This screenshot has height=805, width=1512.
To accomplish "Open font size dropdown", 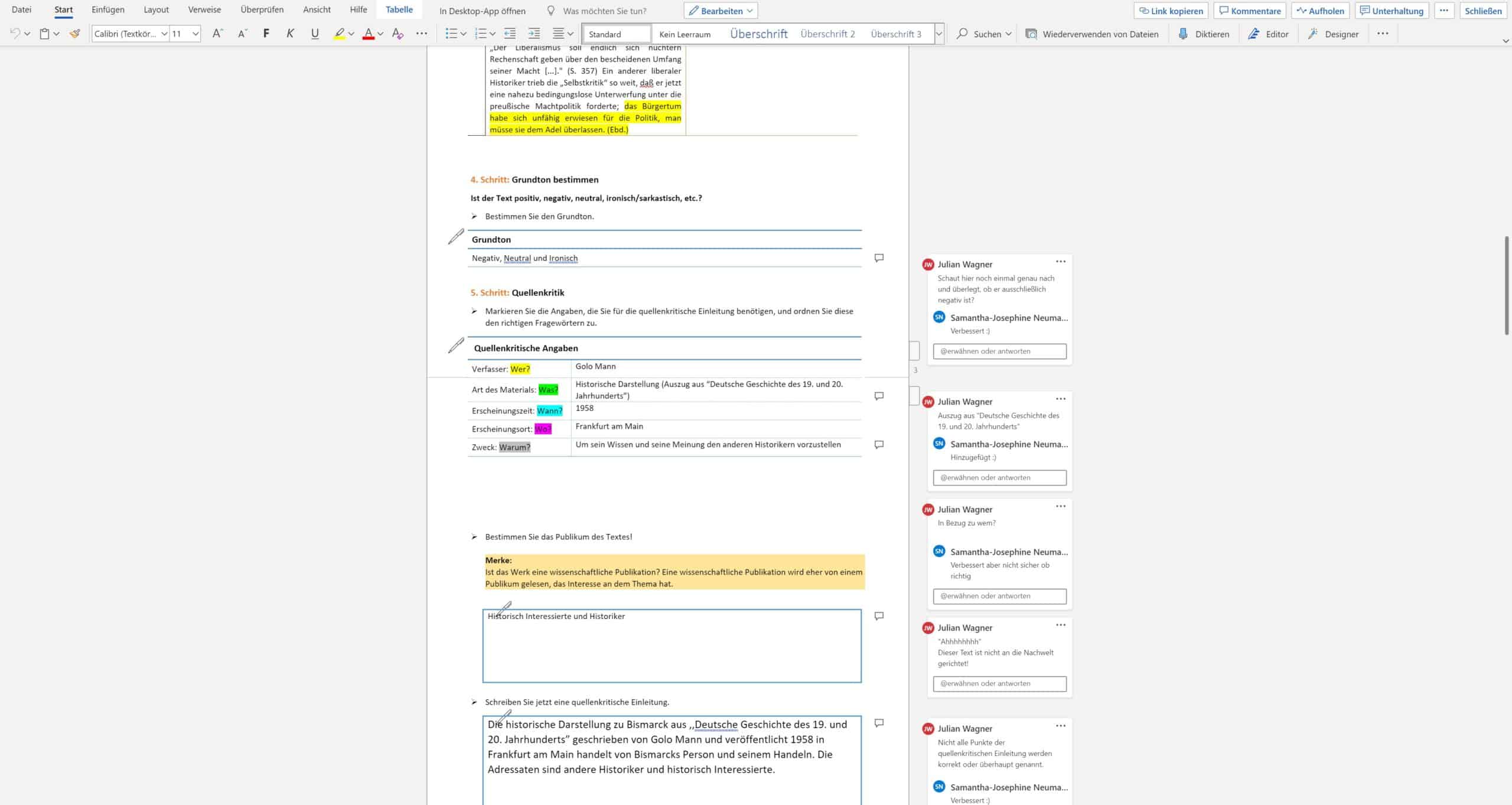I will 195,34.
